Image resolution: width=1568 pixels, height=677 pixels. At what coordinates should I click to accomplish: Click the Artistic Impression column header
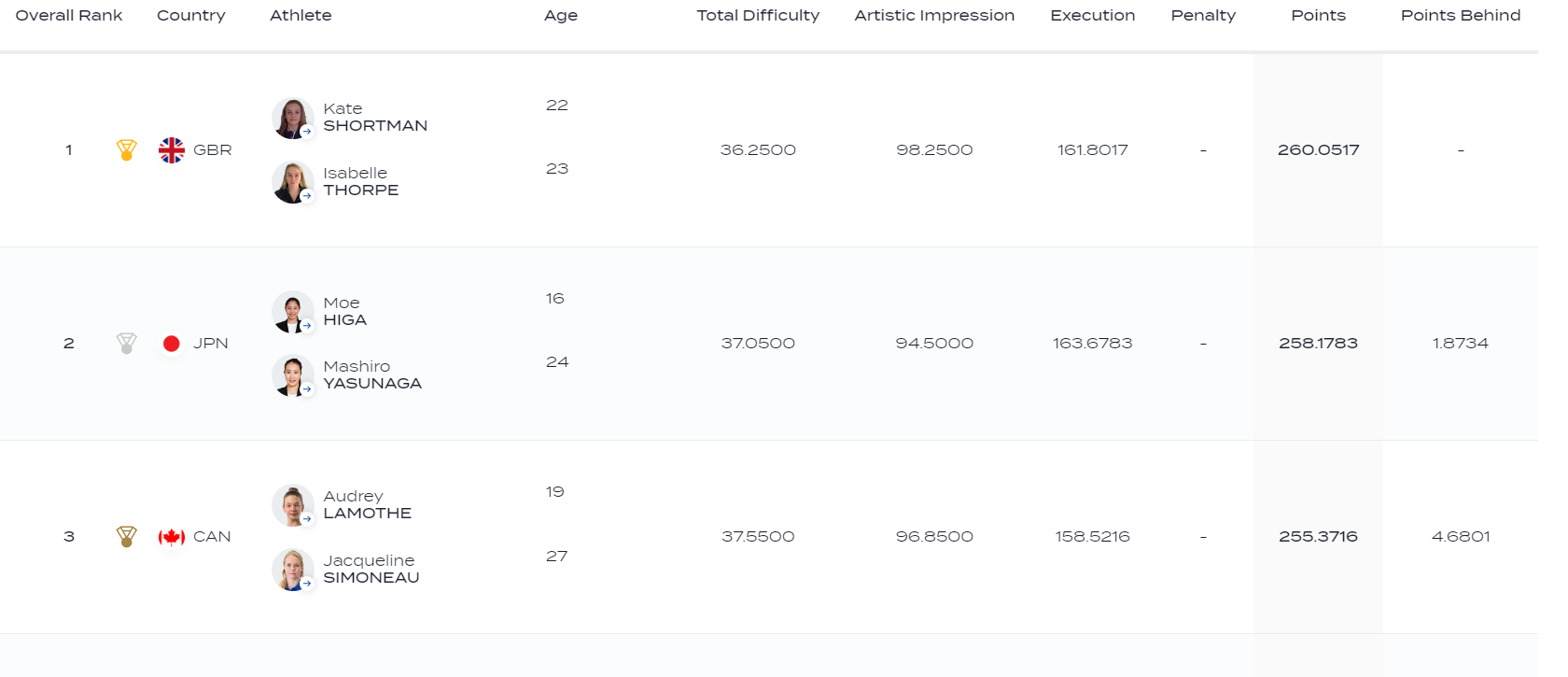tap(934, 16)
